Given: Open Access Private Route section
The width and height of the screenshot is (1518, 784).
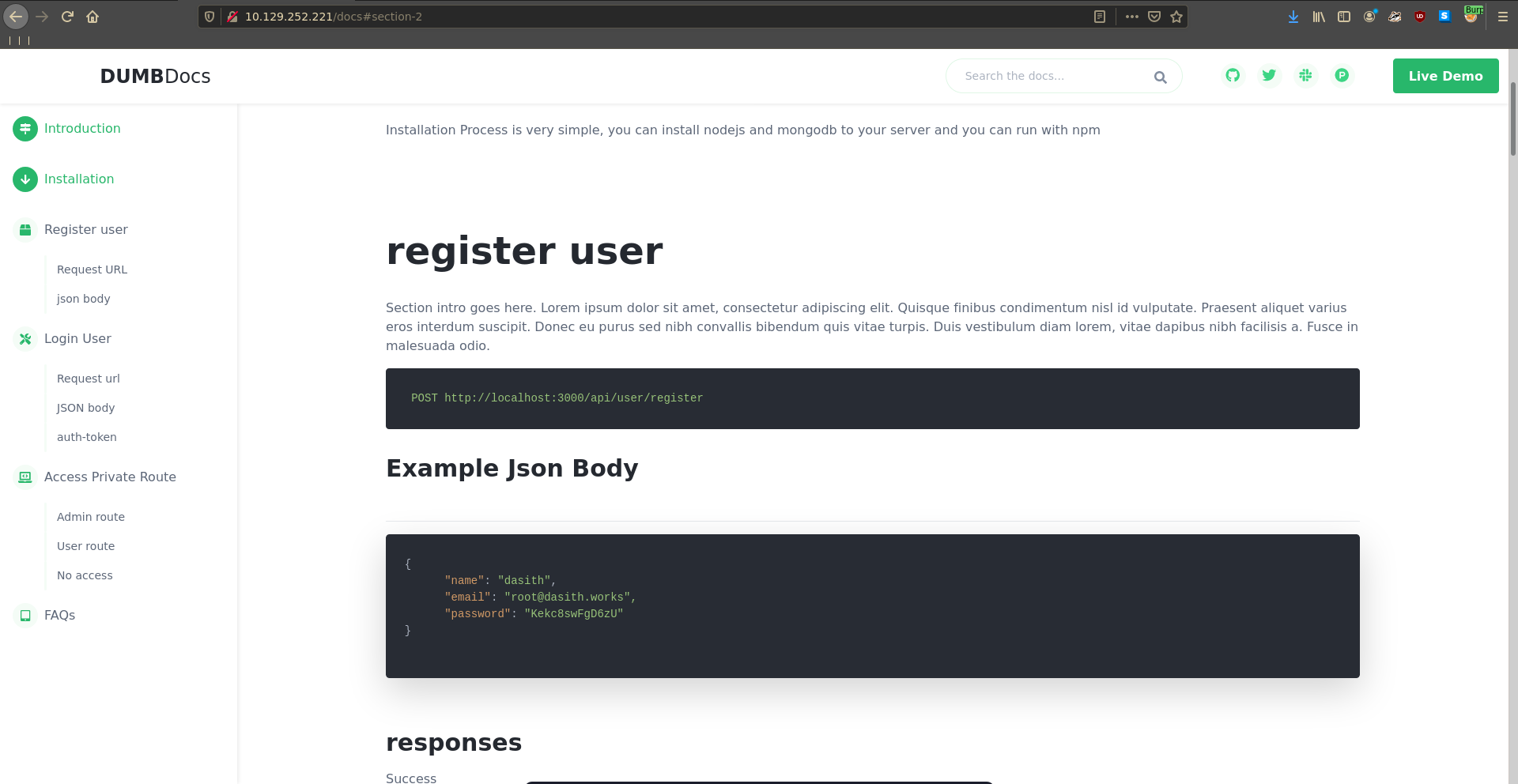Looking at the screenshot, I should 110,477.
